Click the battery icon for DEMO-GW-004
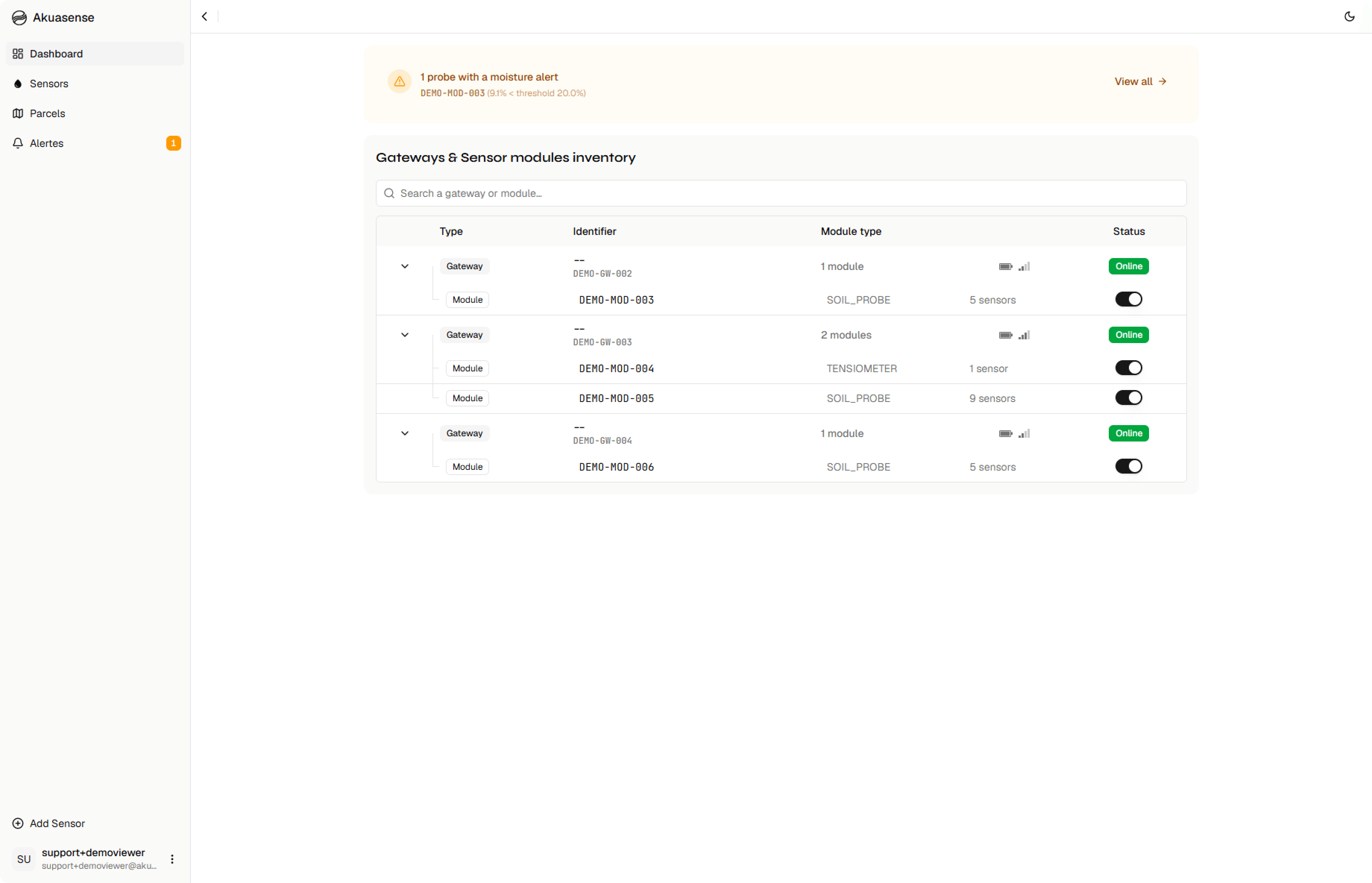Viewport: 1372px width, 883px height. 1005,434
